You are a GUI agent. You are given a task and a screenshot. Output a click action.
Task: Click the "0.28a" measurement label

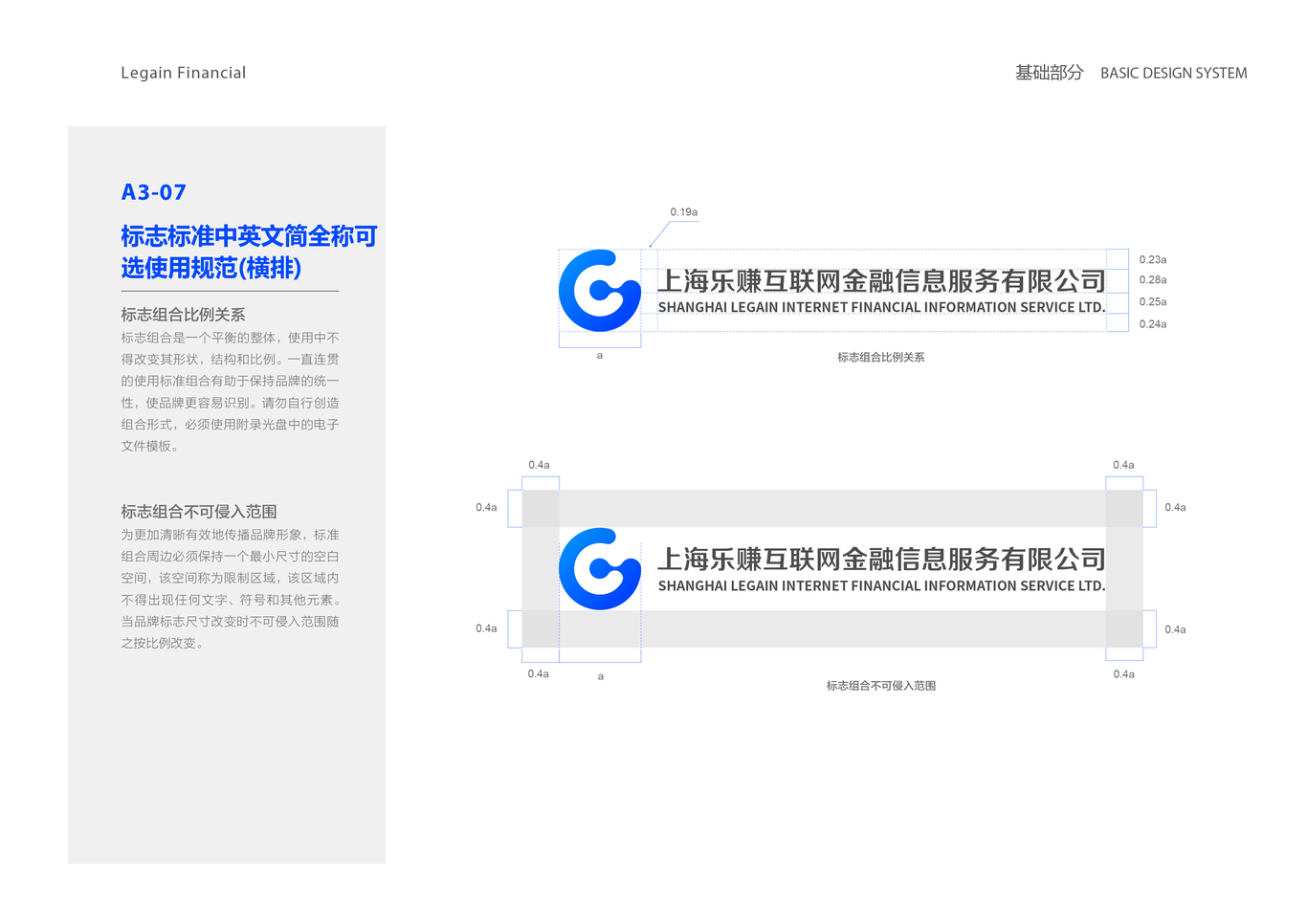click(x=1152, y=279)
